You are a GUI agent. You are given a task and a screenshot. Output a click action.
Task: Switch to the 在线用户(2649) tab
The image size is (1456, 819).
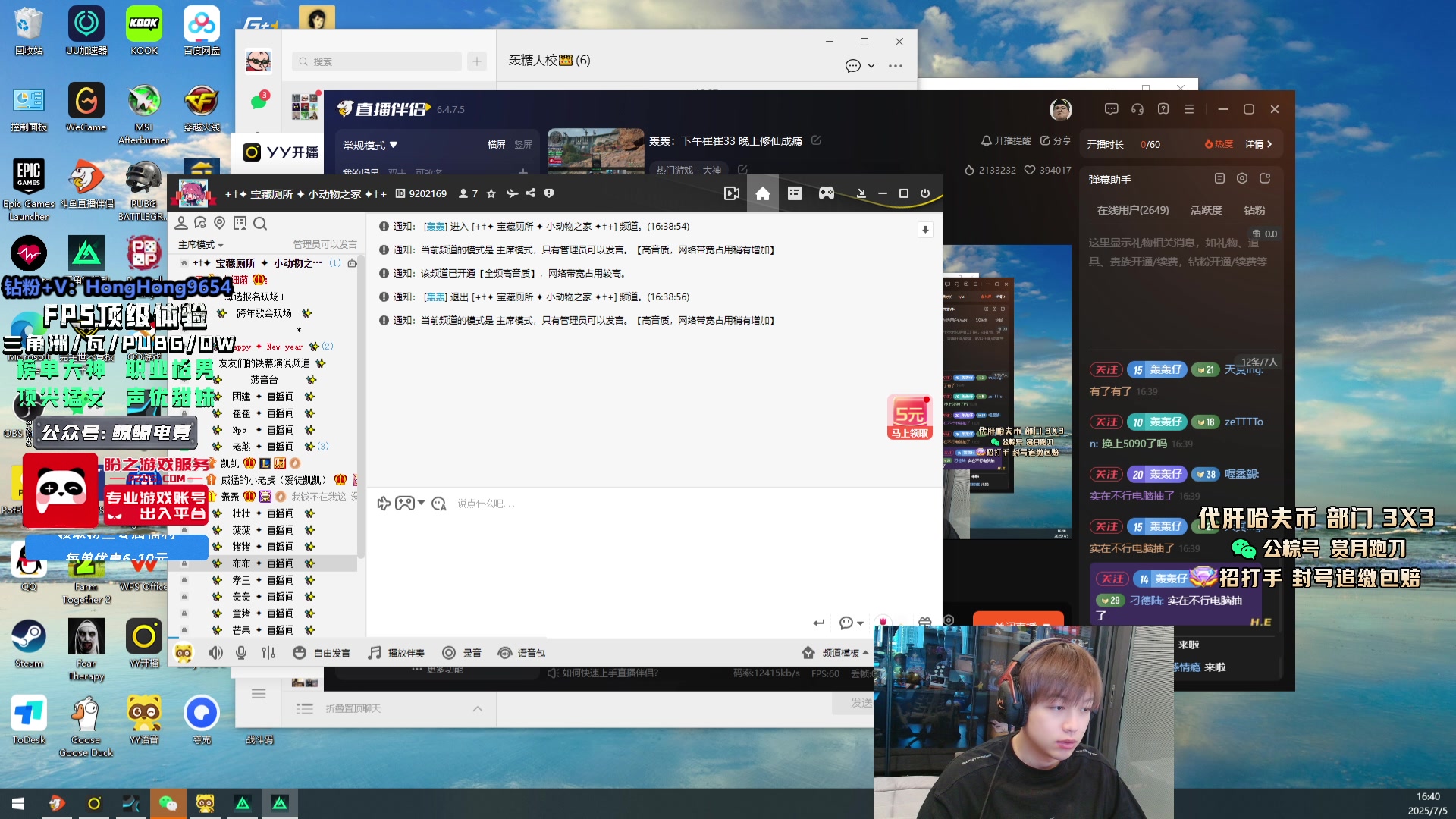tap(1133, 210)
